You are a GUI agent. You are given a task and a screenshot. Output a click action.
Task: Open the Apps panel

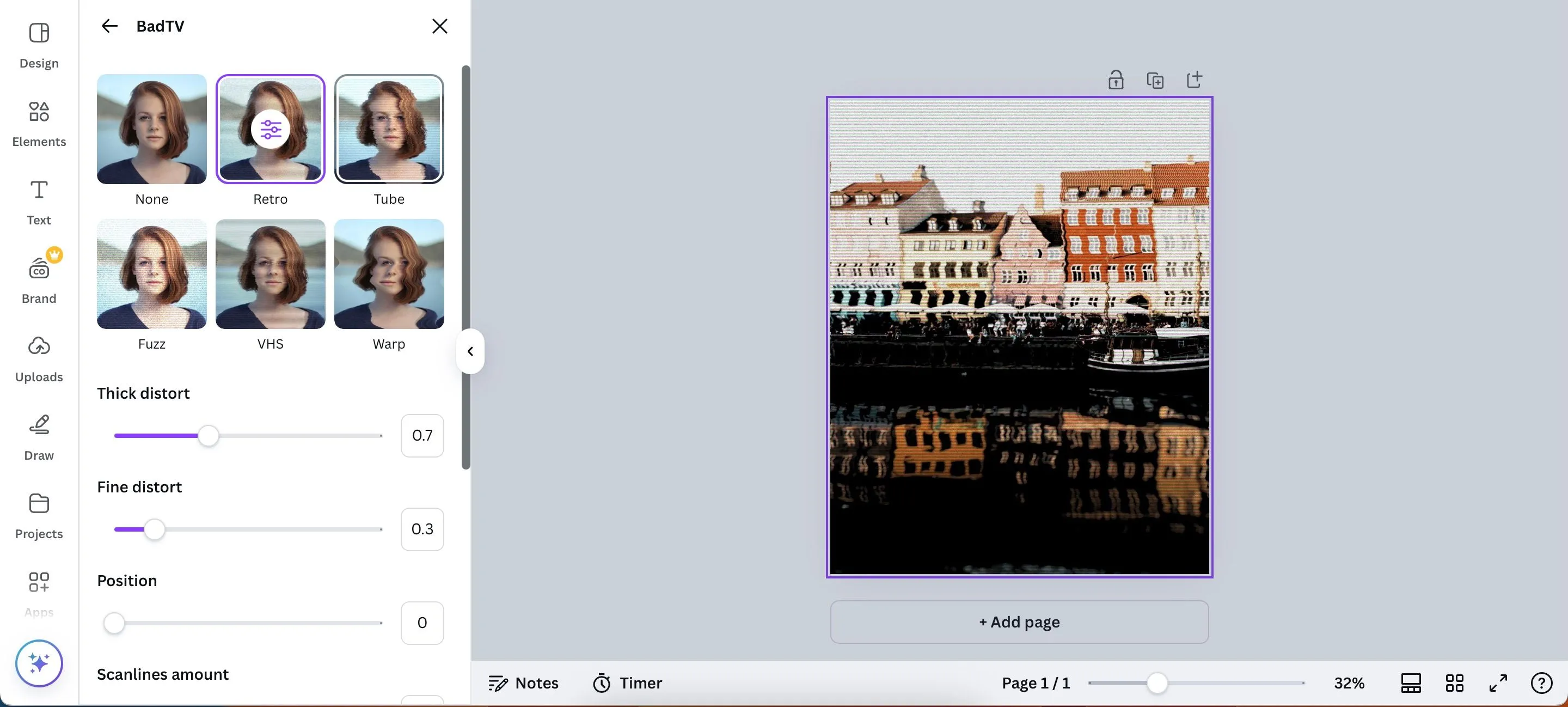[39, 594]
